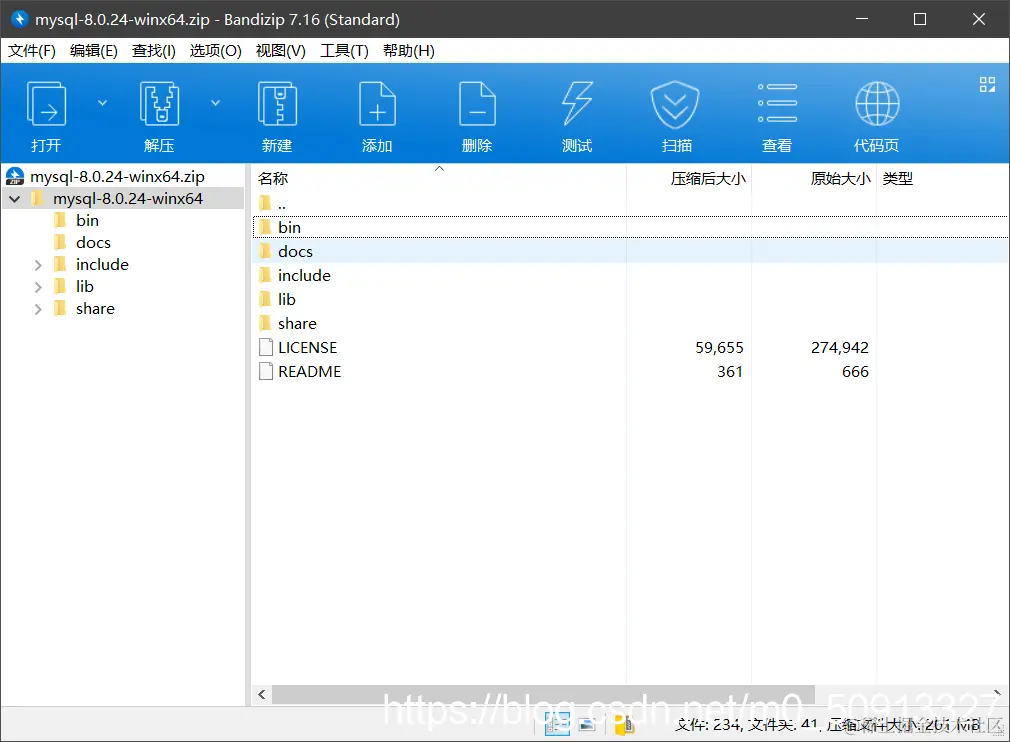Screen dimensions: 1010x742
Task: Select the LICENSE file name
Action: (307, 348)
